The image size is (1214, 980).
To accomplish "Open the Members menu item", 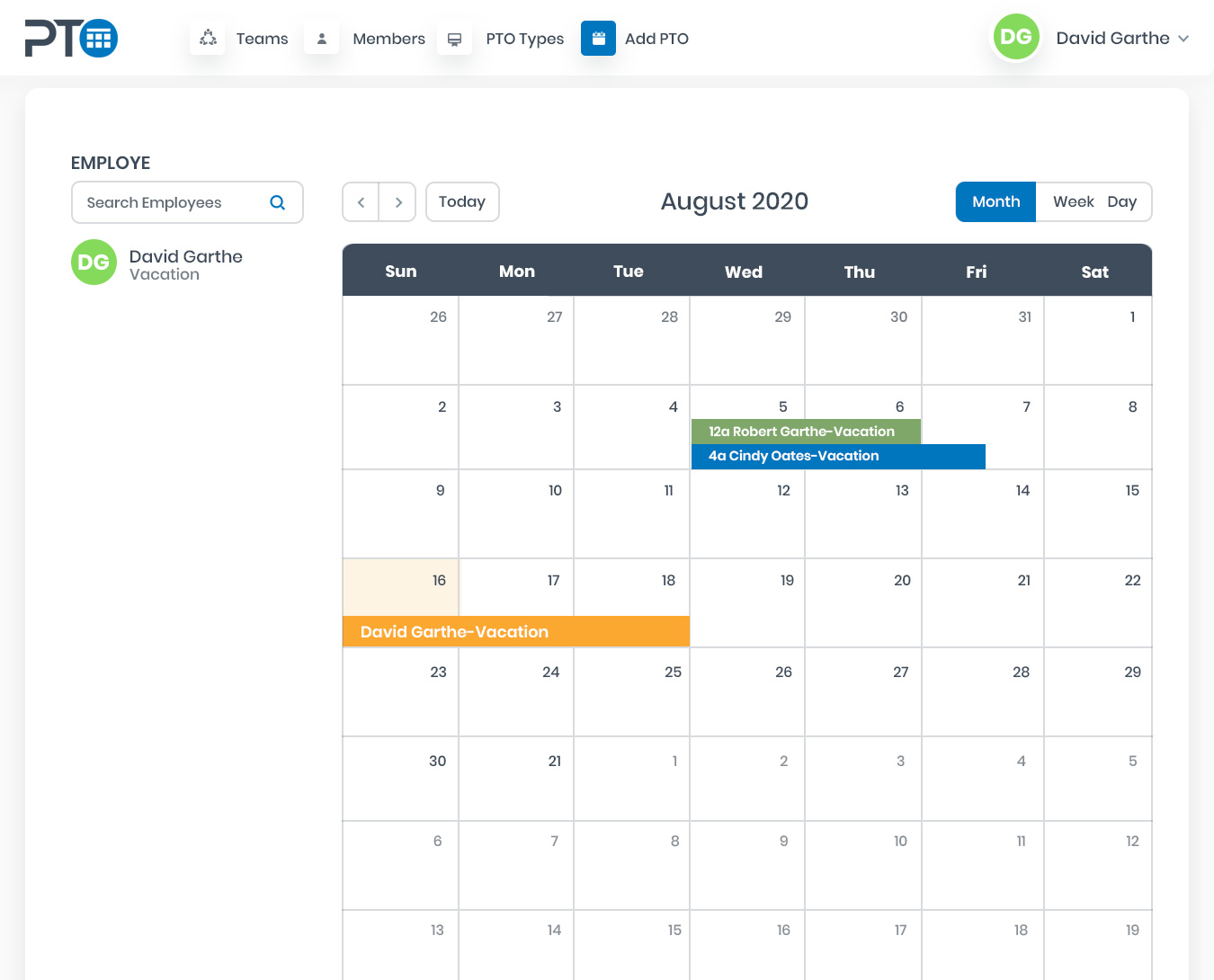I will coord(388,39).
